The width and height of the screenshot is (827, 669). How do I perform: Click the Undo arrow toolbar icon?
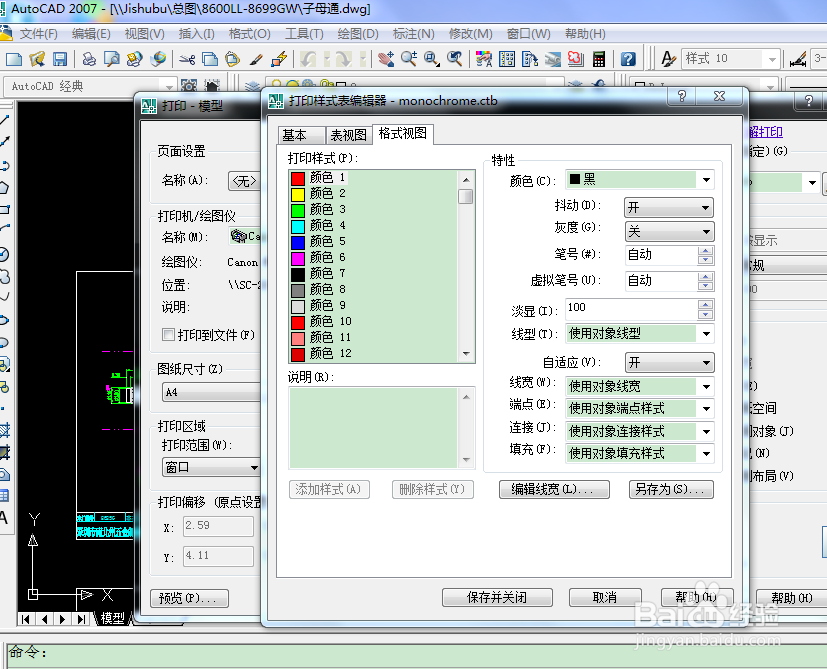[309, 59]
